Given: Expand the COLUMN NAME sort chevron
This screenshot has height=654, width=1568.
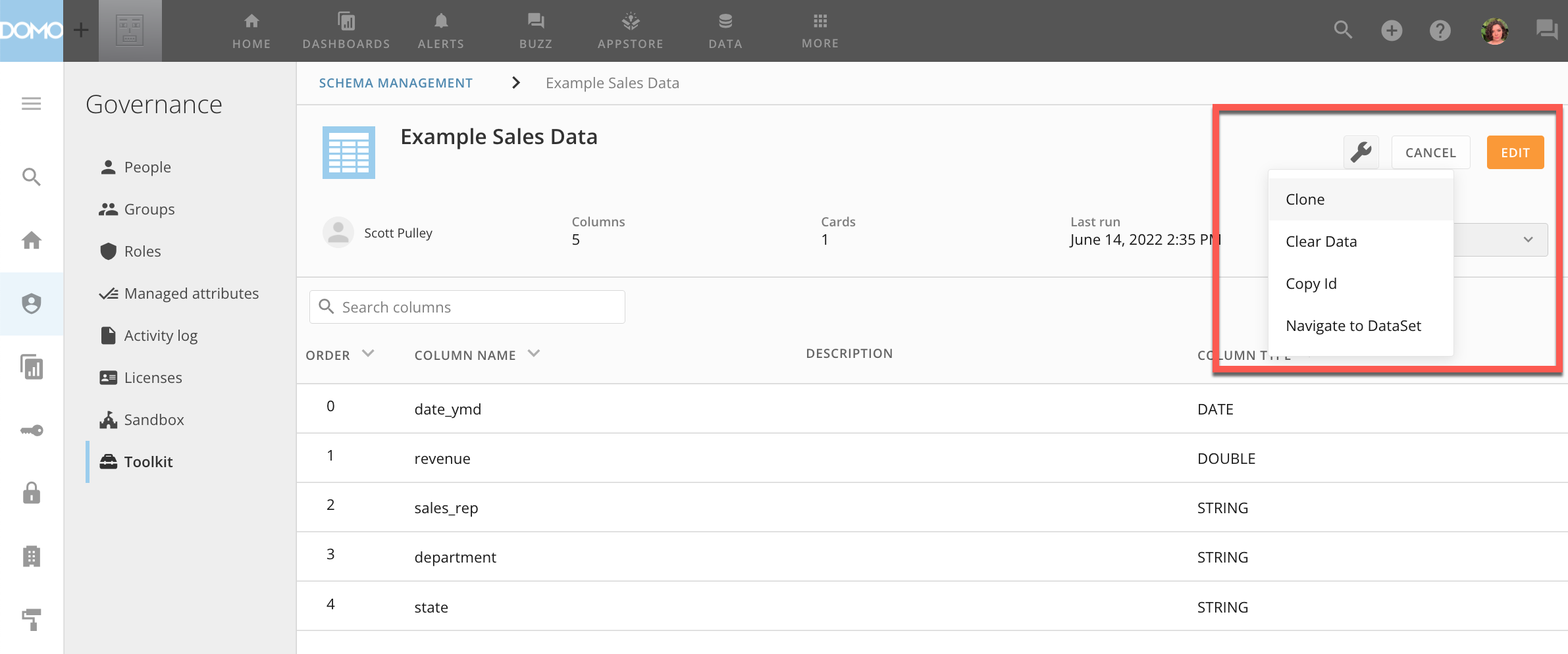Looking at the screenshot, I should [534, 354].
